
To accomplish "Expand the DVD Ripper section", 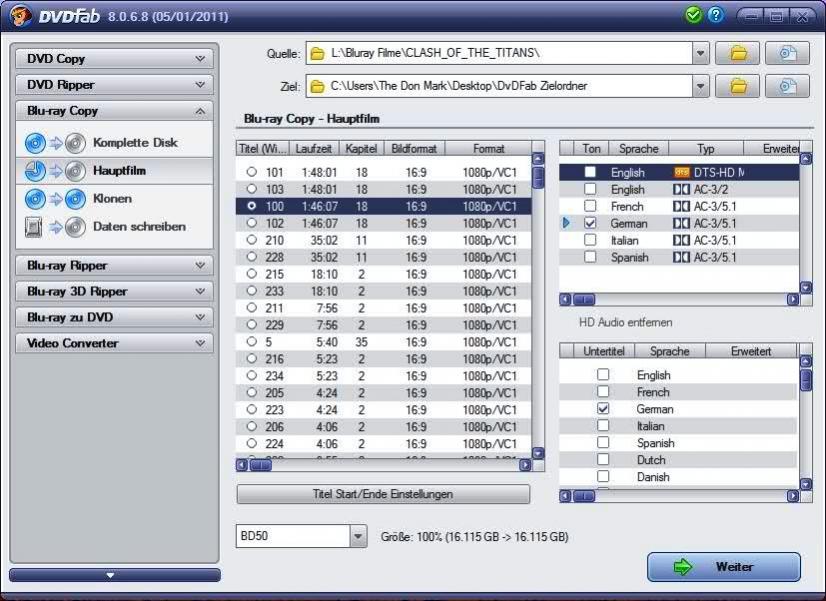I will (114, 84).
